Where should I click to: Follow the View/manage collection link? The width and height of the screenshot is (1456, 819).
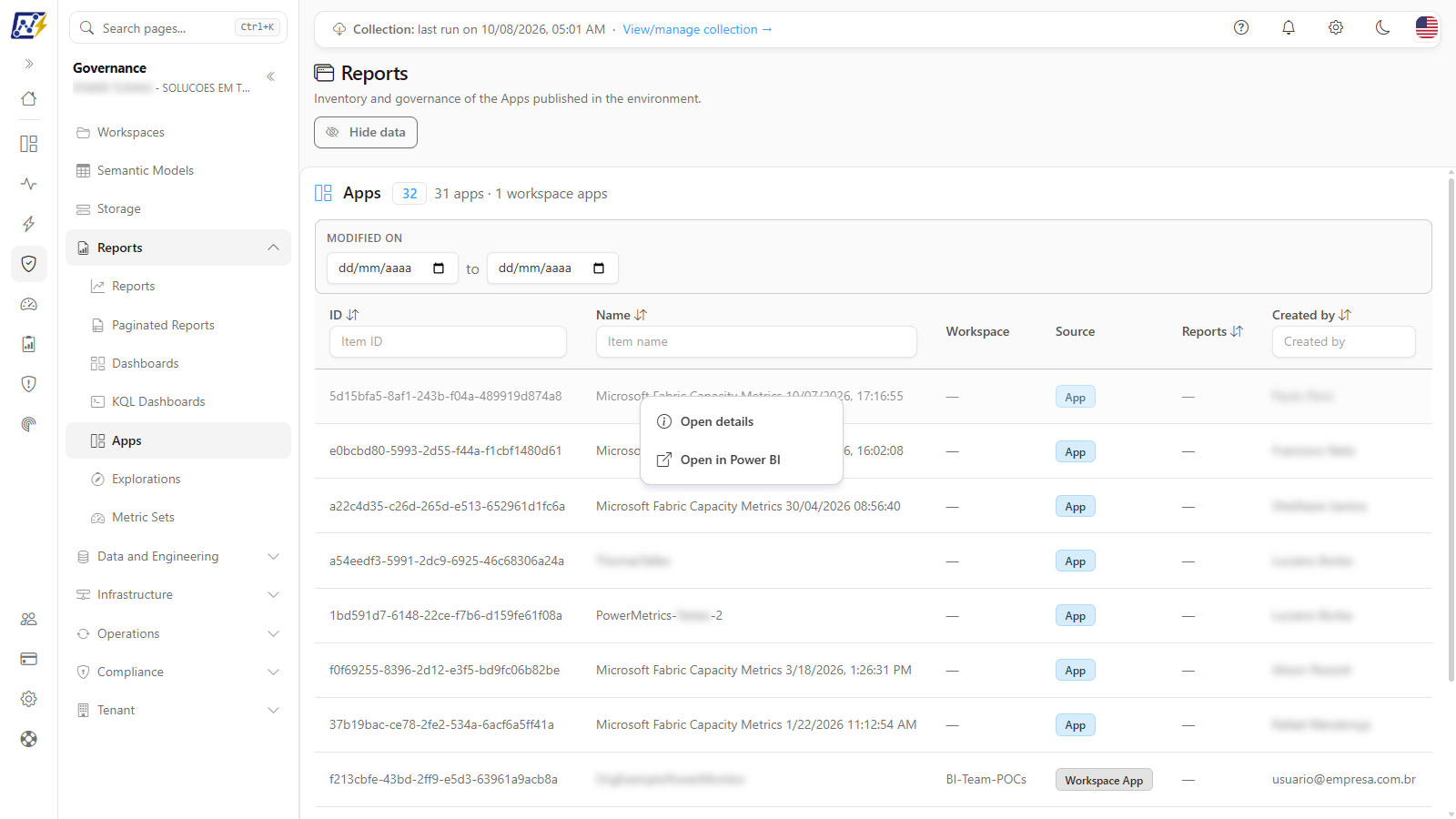[x=697, y=29]
